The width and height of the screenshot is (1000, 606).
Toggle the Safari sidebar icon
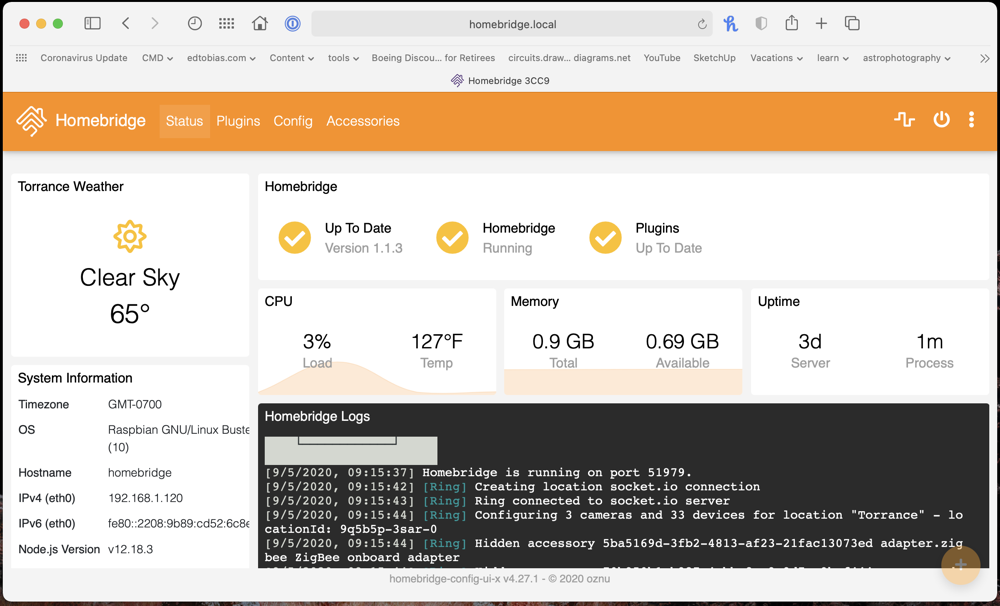click(x=92, y=24)
